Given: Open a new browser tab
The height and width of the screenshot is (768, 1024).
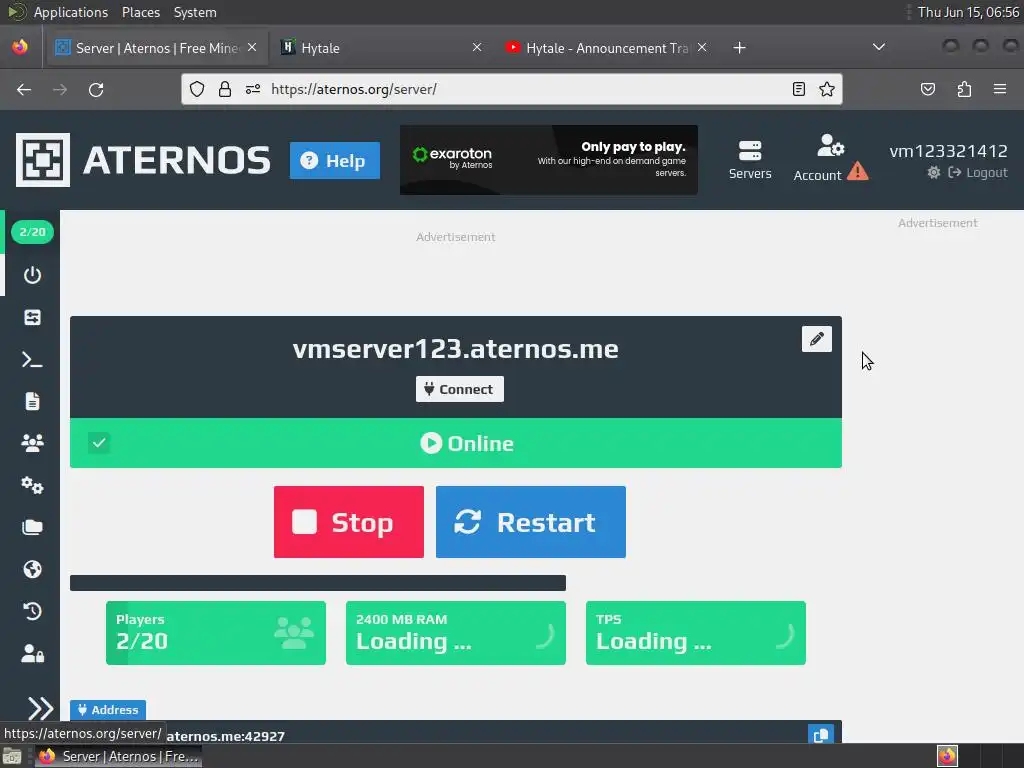Looking at the screenshot, I should [739, 48].
